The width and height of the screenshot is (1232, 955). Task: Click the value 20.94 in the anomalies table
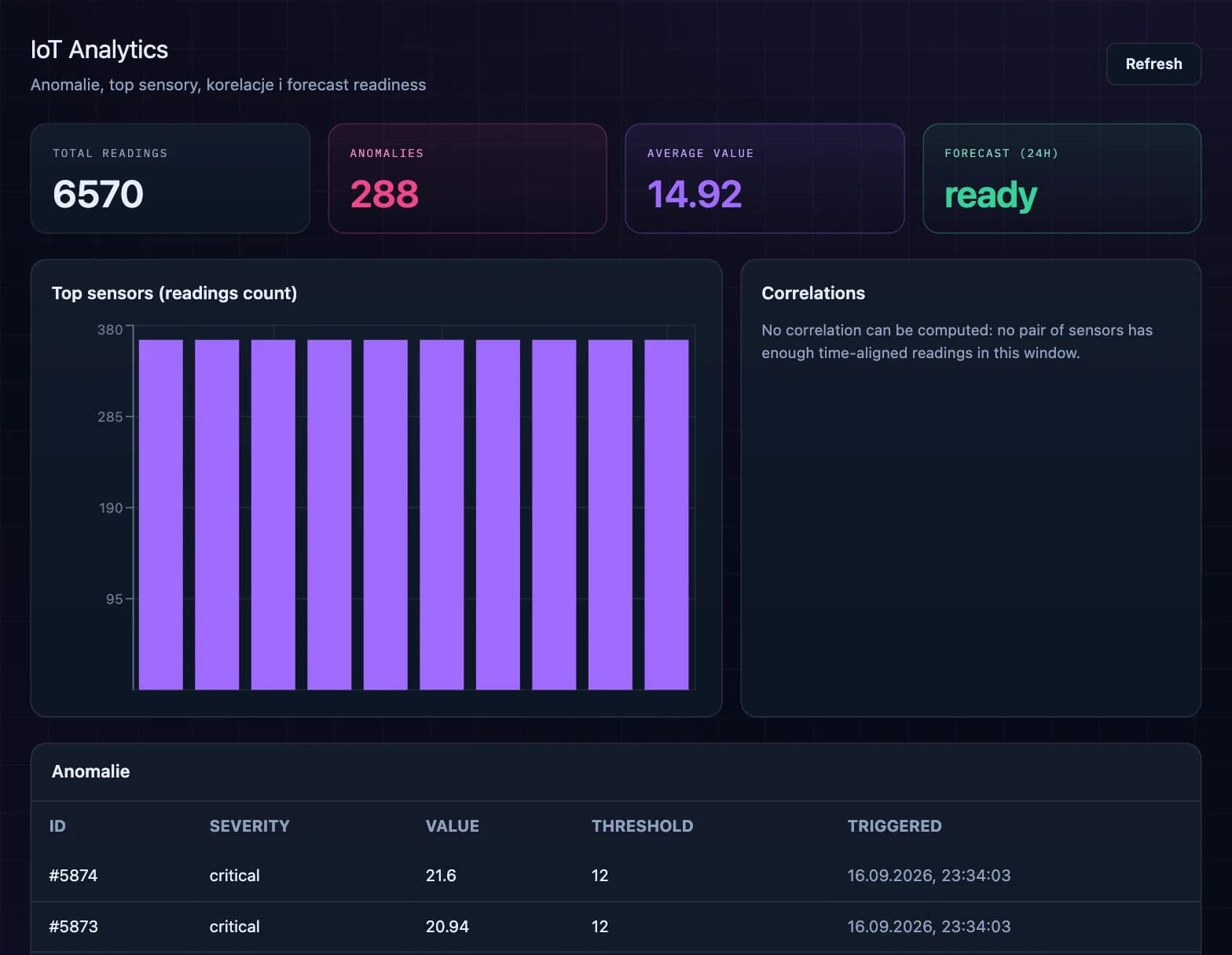(x=447, y=927)
